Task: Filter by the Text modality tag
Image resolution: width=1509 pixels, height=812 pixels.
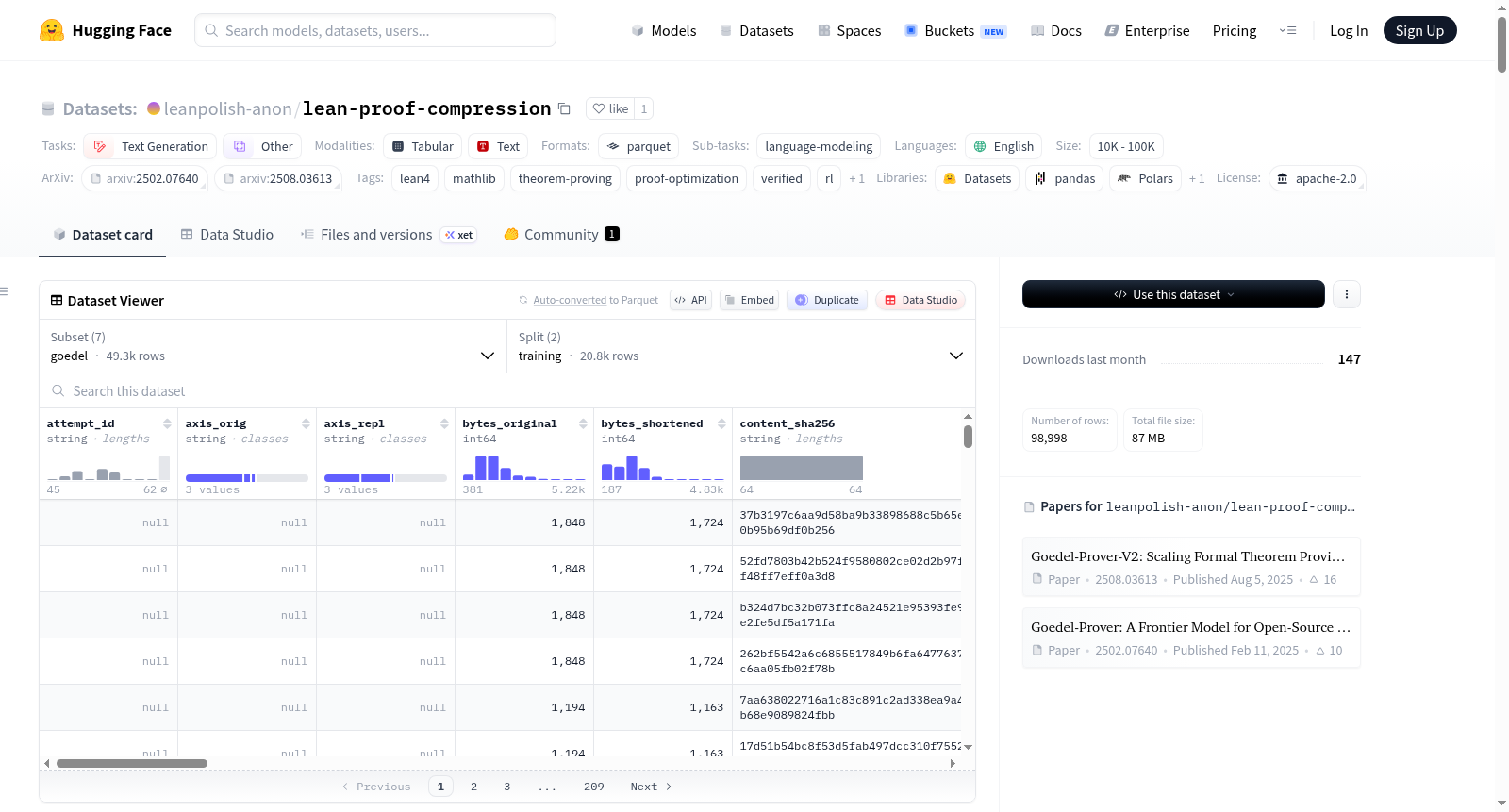Action: click(498, 146)
